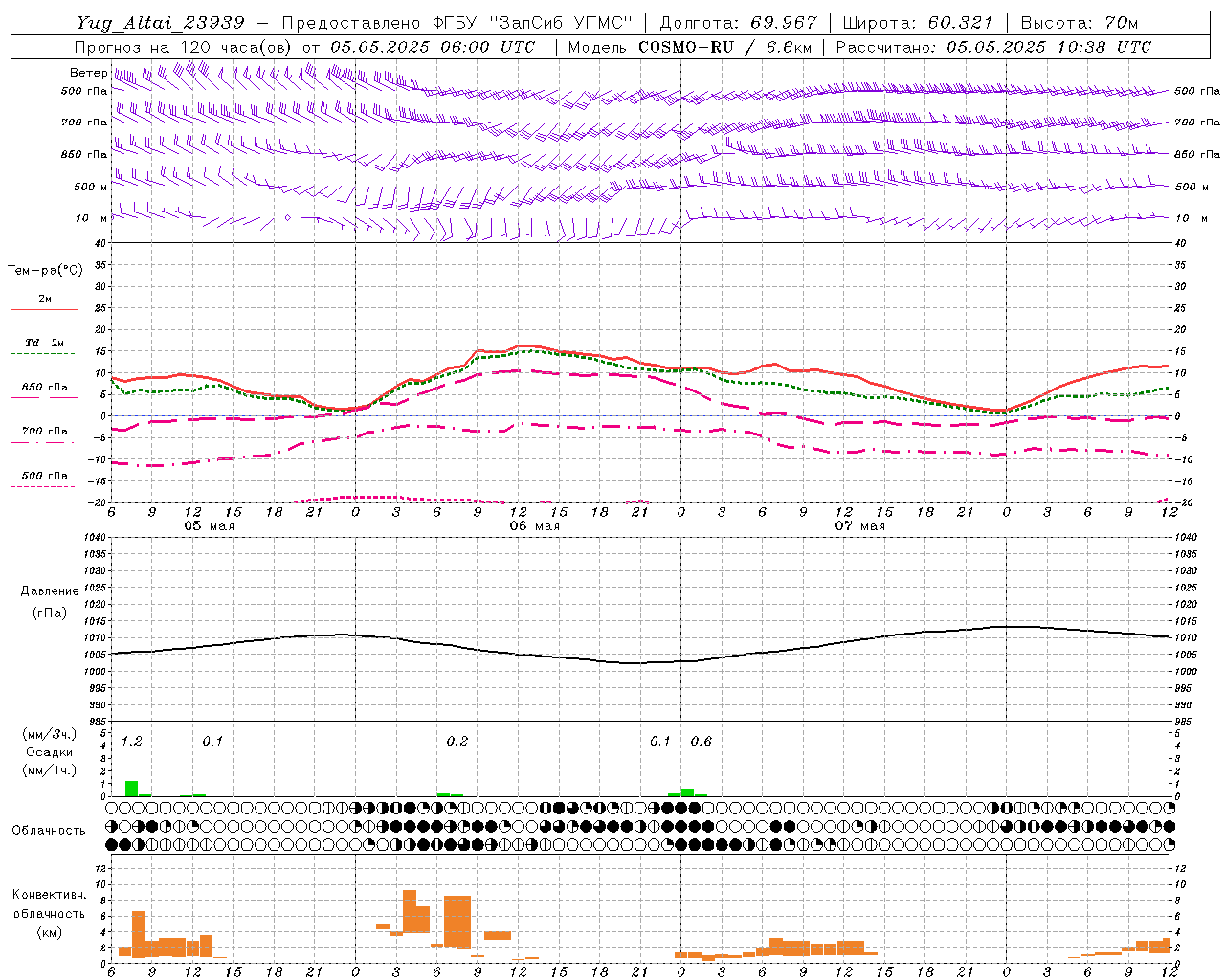Select the provider text ФГБУ "ЗапСиб УГМС"
This screenshot has height=980, width=1225.
(534, 23)
